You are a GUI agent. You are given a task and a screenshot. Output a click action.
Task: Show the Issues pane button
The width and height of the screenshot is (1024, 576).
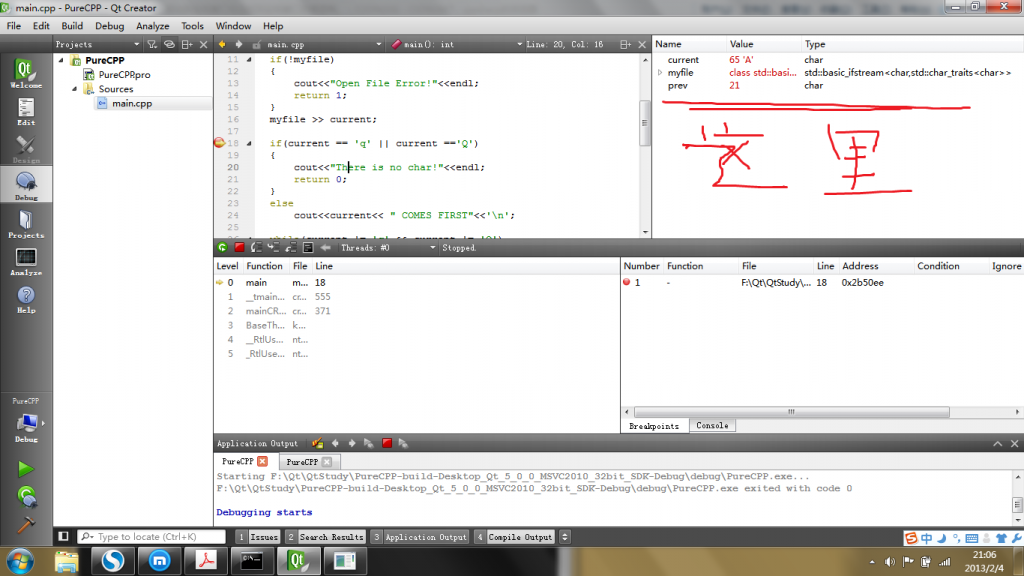258,537
